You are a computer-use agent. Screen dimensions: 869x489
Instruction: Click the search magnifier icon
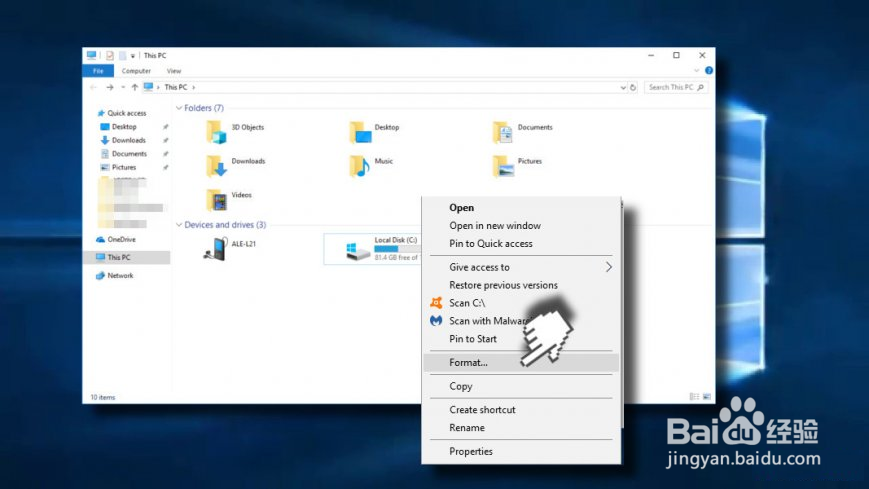click(701, 87)
